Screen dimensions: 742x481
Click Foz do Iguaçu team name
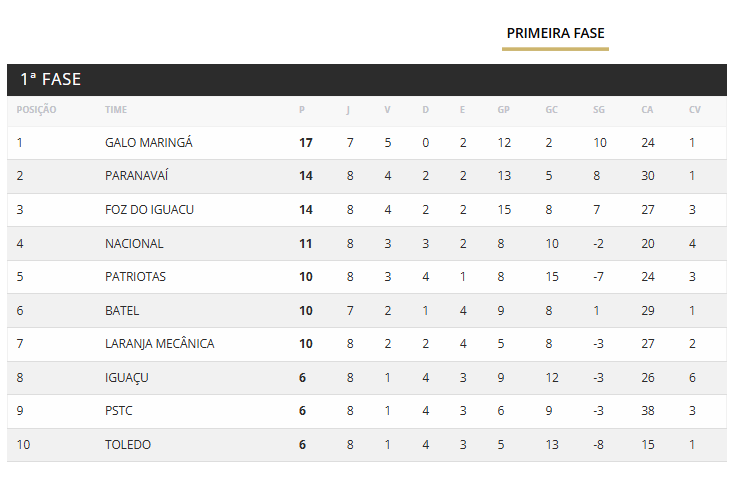point(149,210)
